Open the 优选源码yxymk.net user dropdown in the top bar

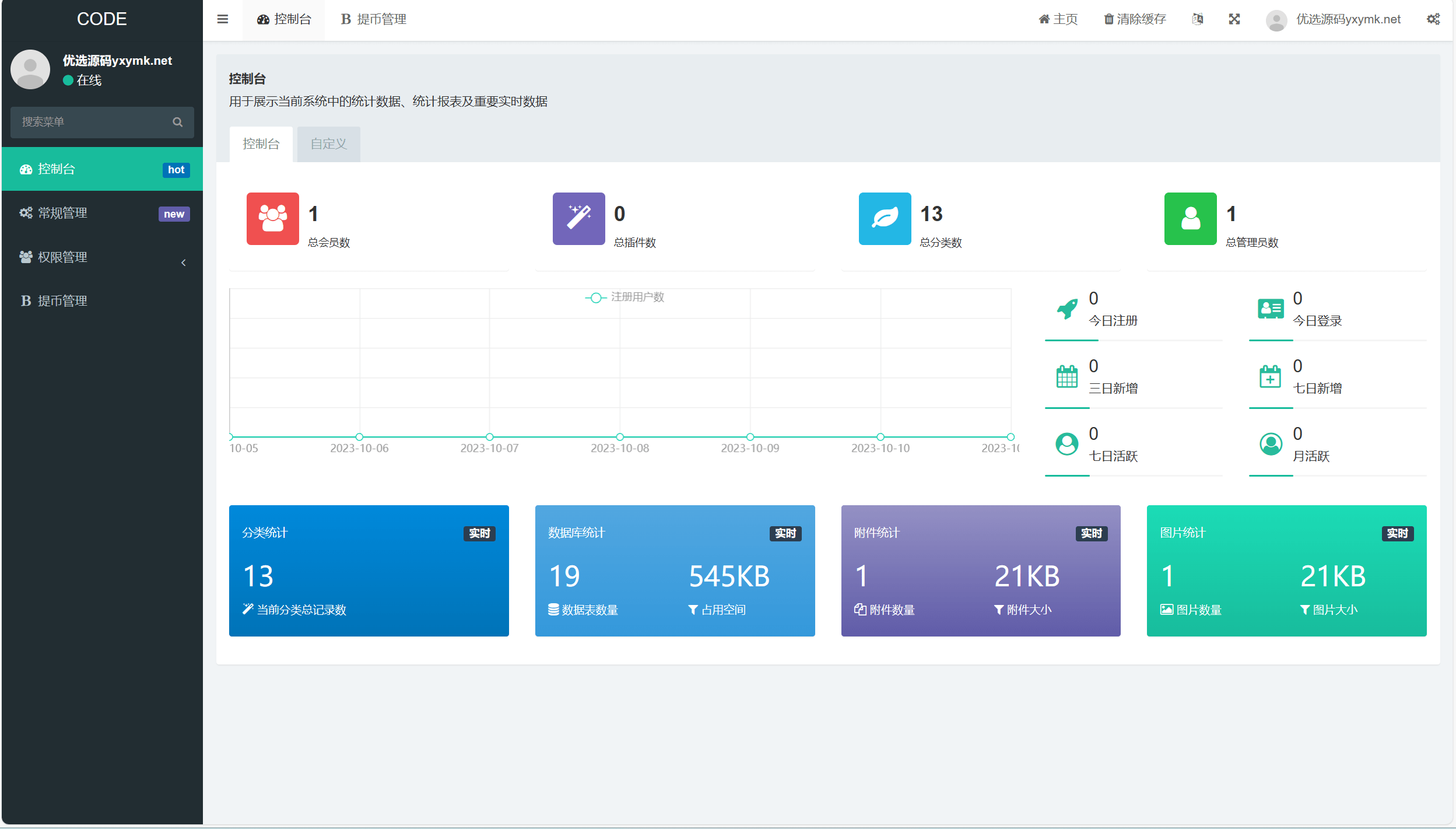click(1333, 20)
